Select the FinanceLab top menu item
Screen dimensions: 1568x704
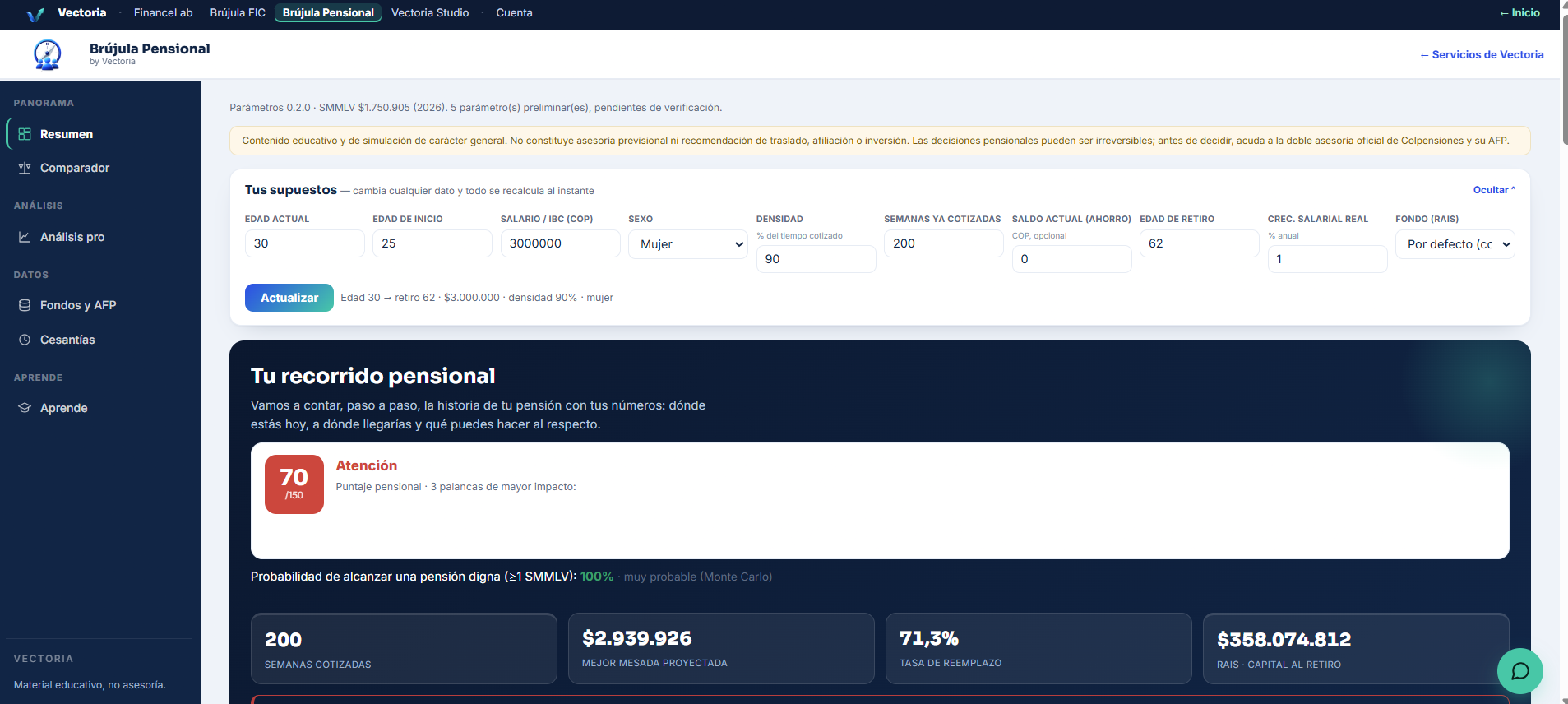click(164, 12)
